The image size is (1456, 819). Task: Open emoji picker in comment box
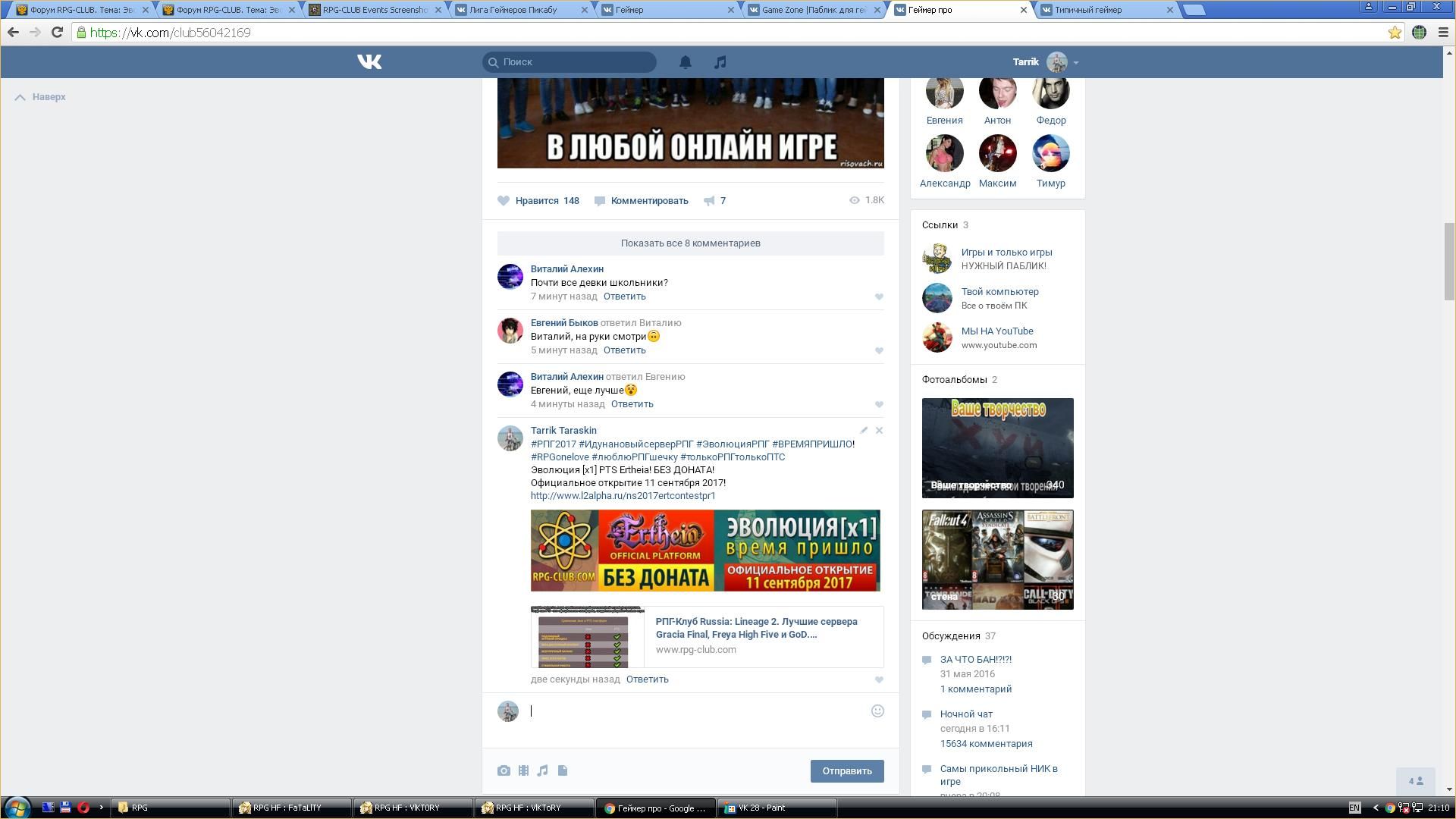[877, 711]
